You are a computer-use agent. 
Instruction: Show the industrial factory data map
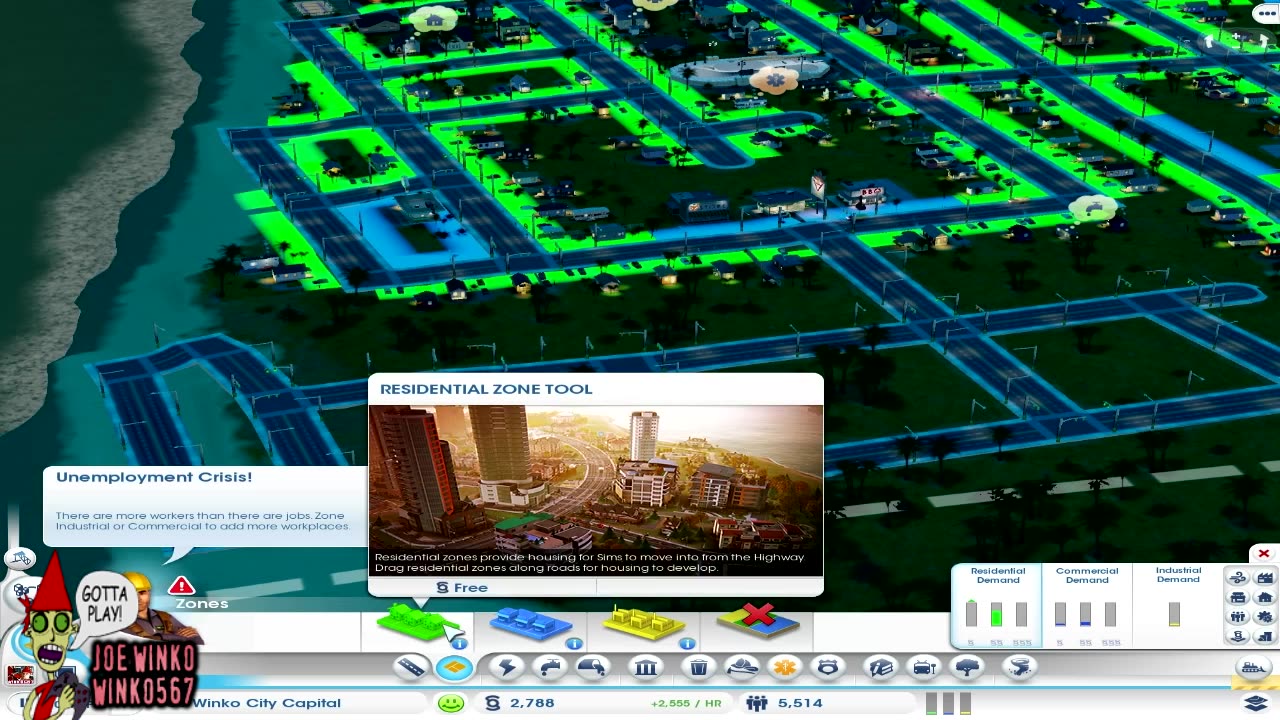click(x=1264, y=578)
